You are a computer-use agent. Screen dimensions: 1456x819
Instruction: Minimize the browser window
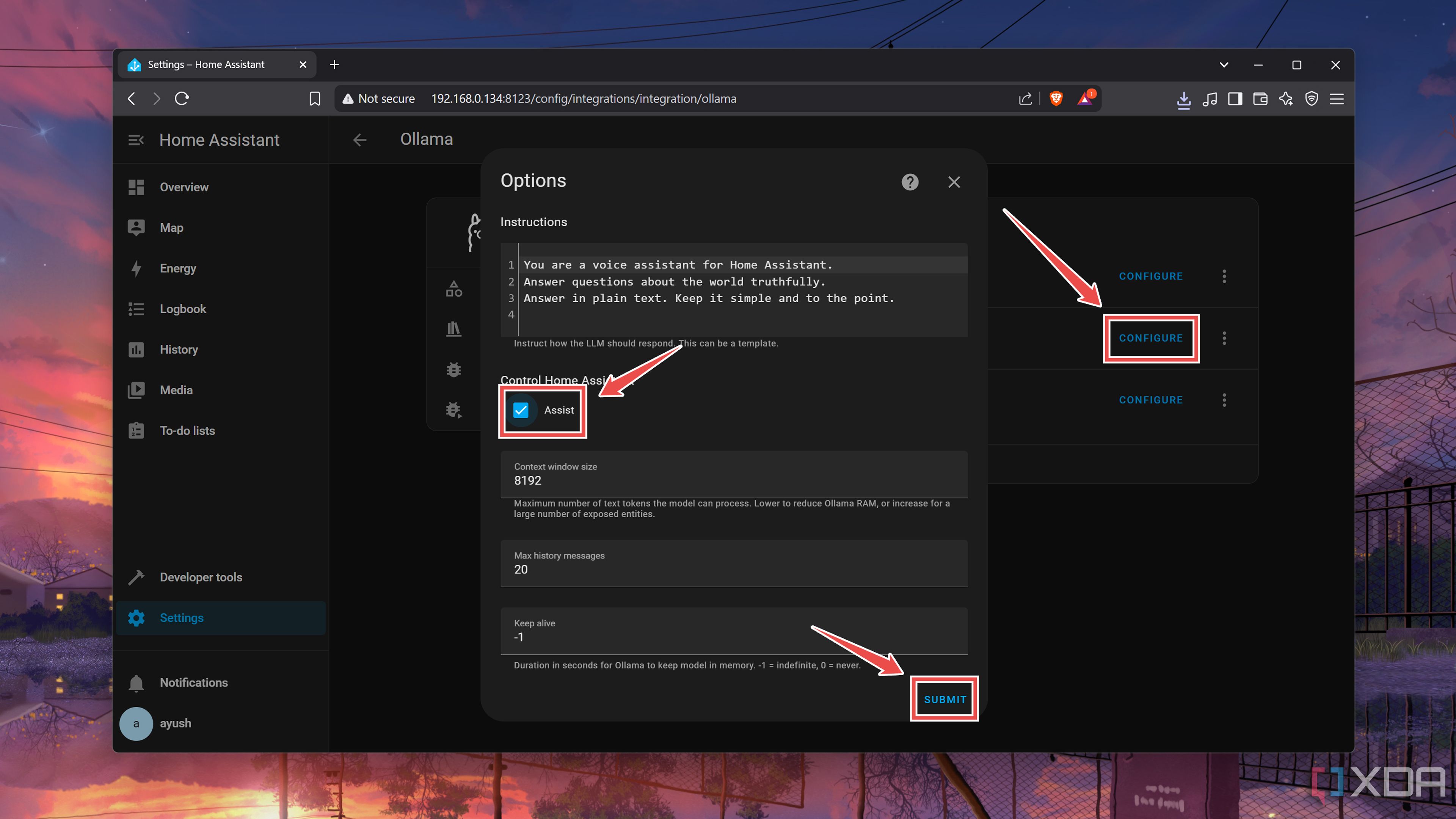pos(1258,64)
